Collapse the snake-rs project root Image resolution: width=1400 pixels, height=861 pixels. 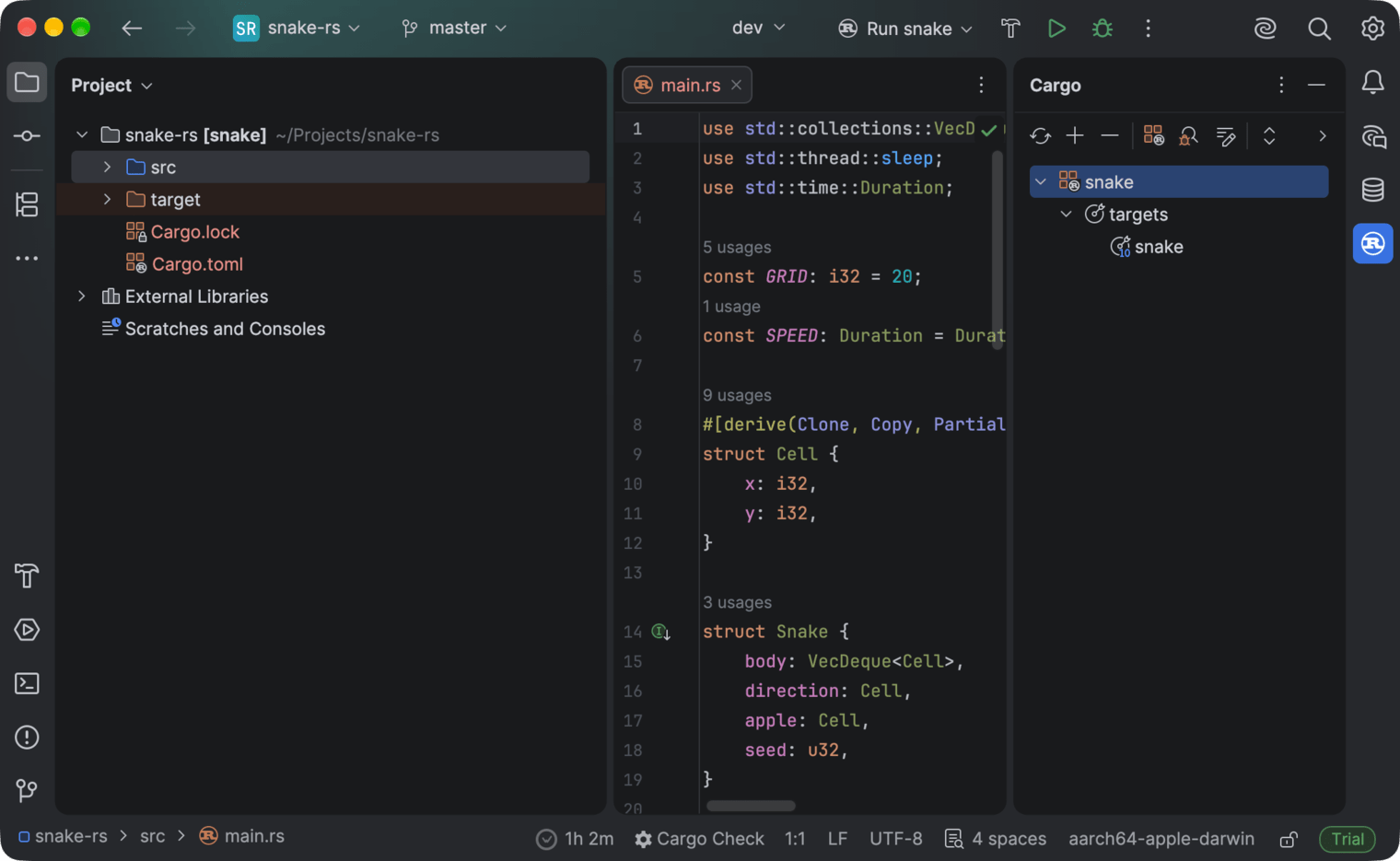tap(82, 134)
